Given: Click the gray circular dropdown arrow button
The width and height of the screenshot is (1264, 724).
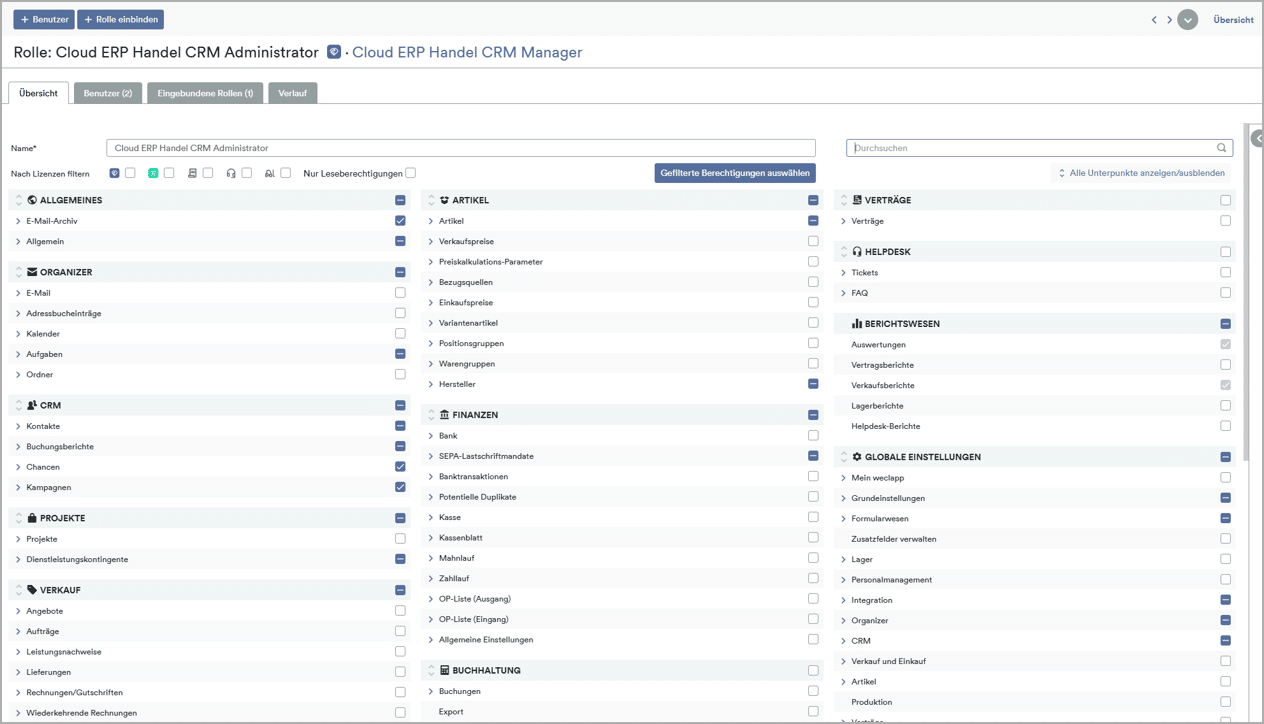Looking at the screenshot, I should coord(1187,20).
